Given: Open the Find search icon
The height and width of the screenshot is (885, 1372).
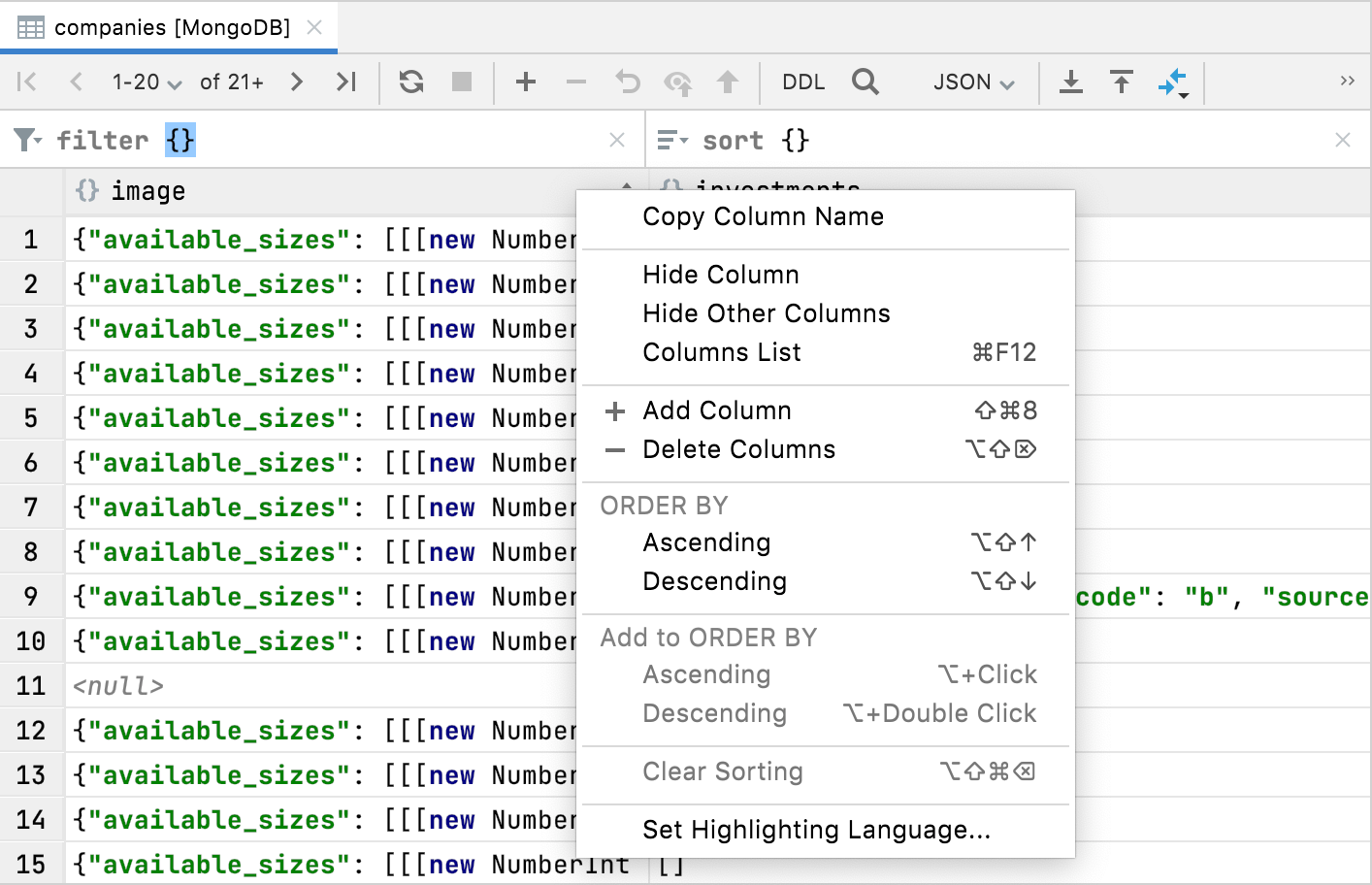Looking at the screenshot, I should 865,82.
